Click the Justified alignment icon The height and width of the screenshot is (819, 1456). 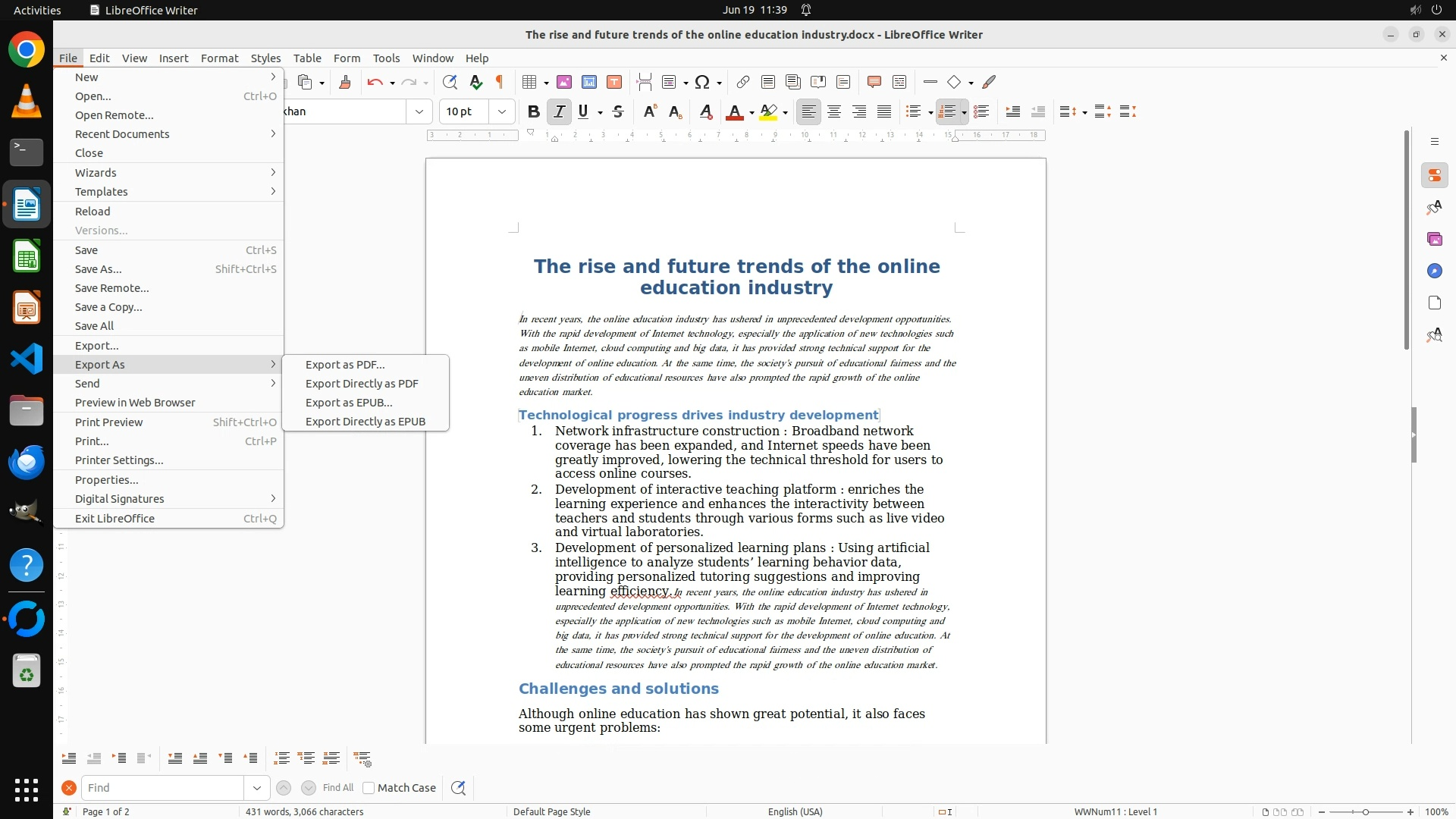884,111
